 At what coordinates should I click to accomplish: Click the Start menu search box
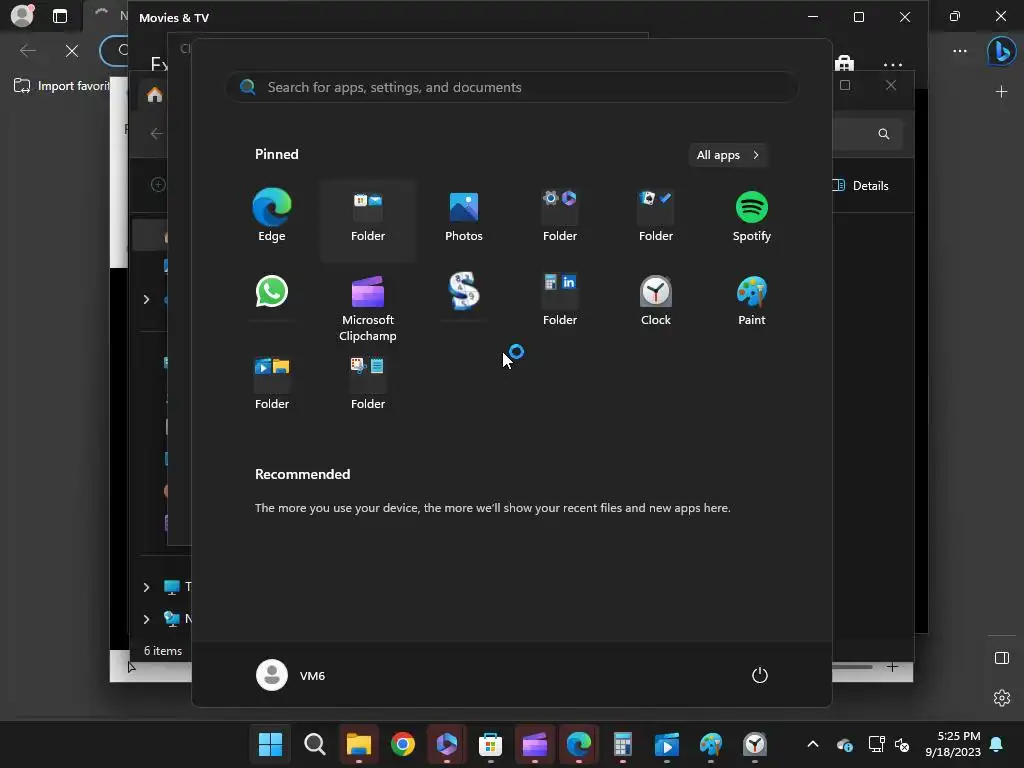pos(511,87)
